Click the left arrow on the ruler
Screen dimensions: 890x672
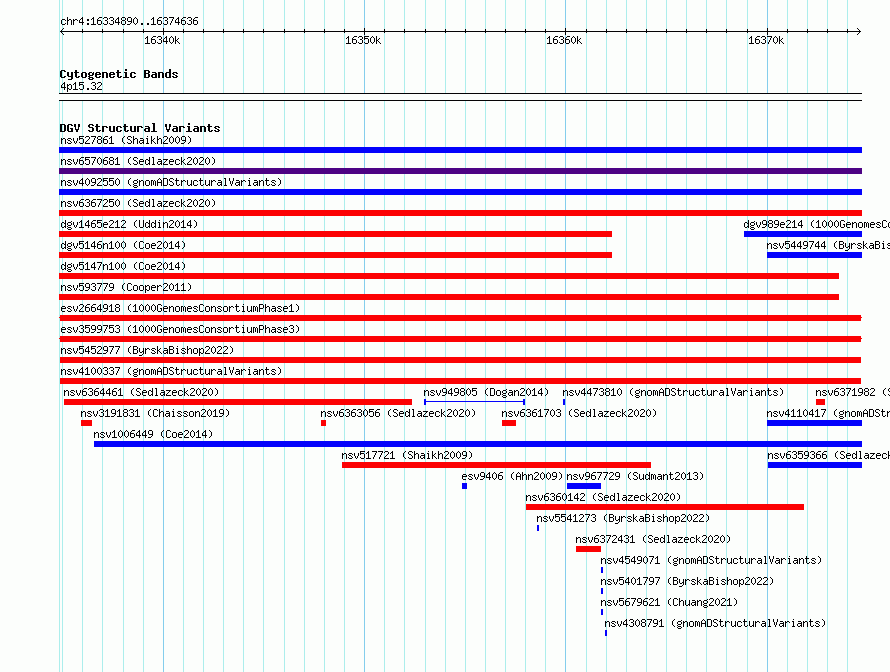click(x=62, y=32)
